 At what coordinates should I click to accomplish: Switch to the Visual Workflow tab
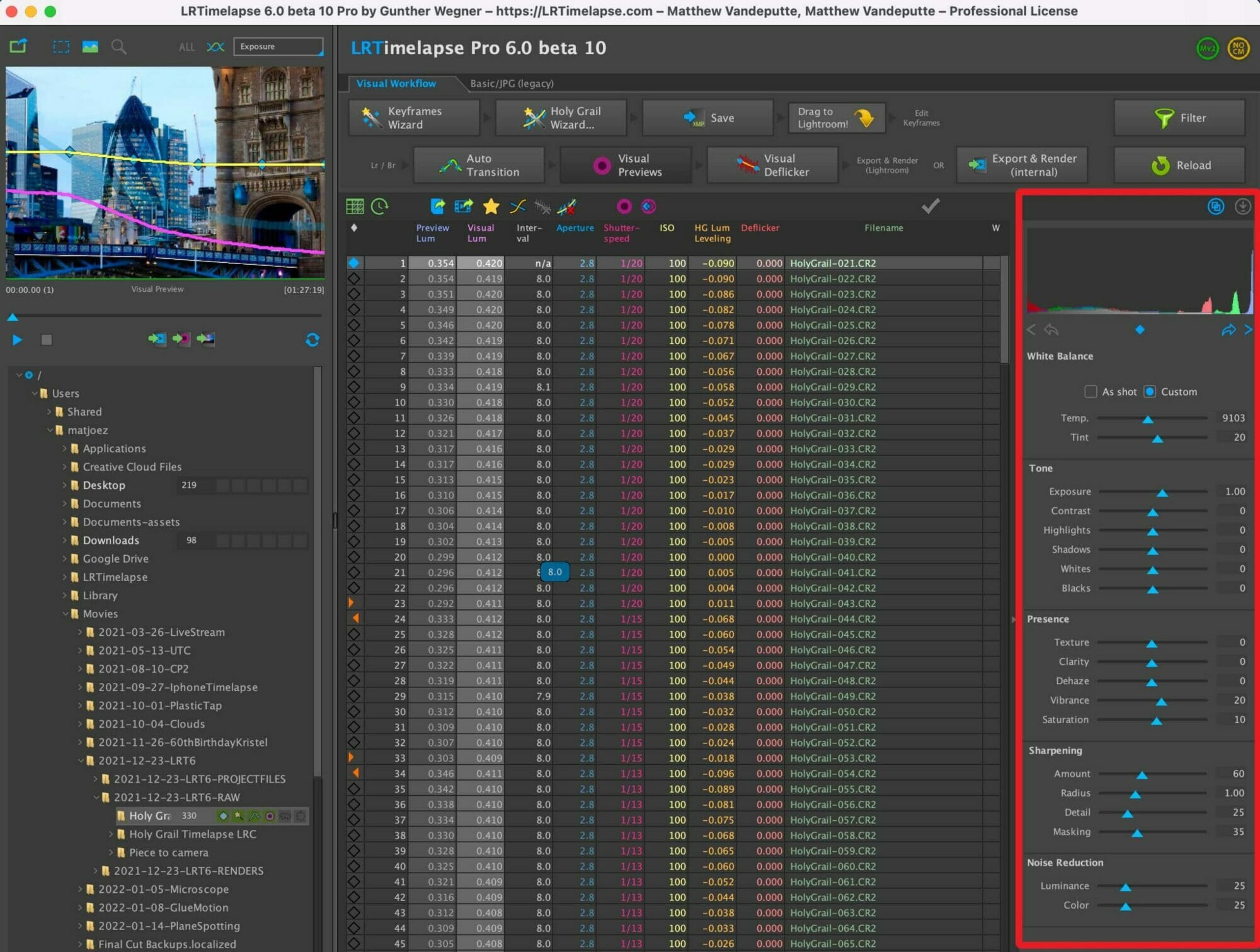(x=396, y=83)
